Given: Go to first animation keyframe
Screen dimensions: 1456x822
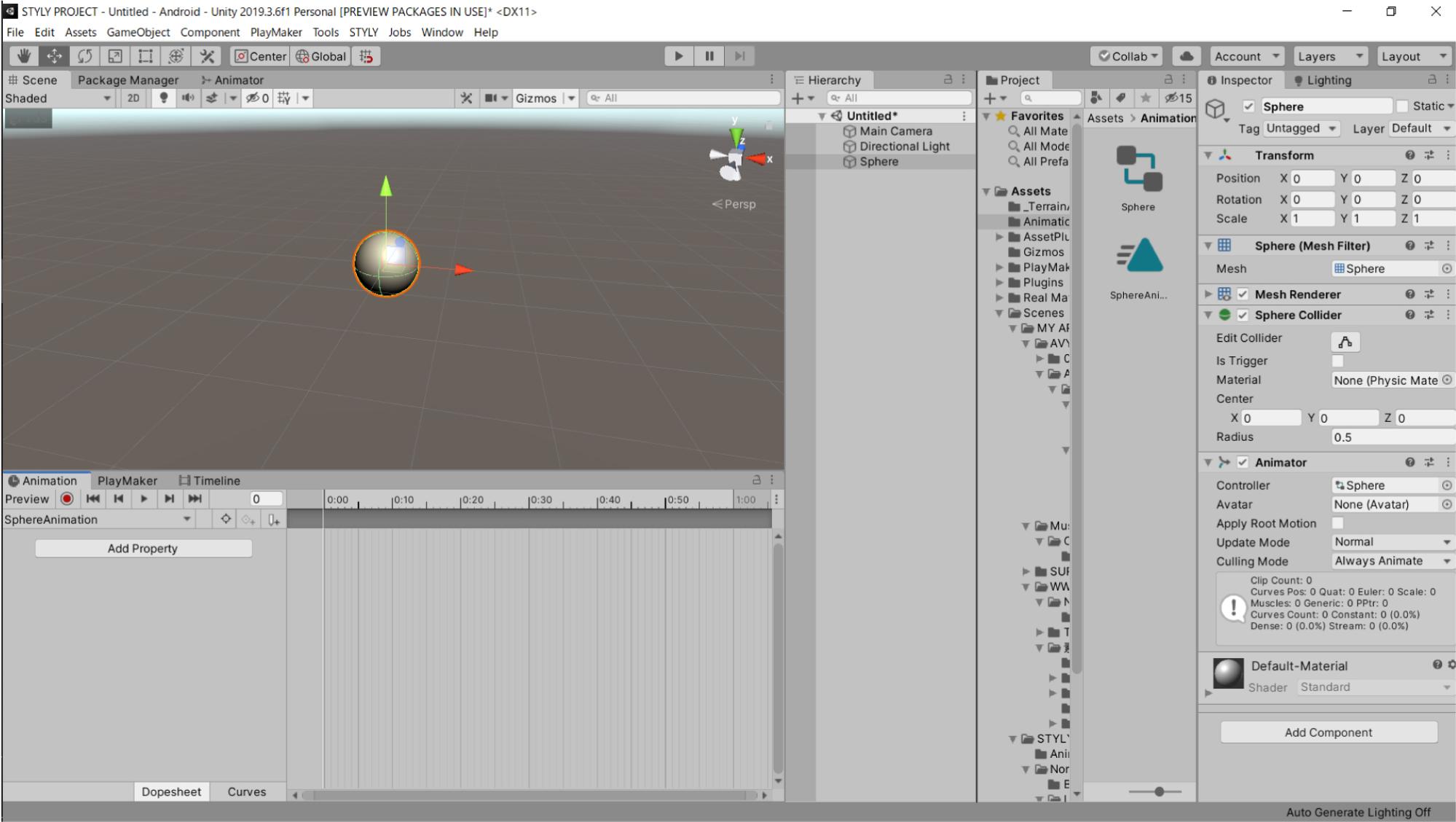Looking at the screenshot, I should pyautogui.click(x=93, y=499).
